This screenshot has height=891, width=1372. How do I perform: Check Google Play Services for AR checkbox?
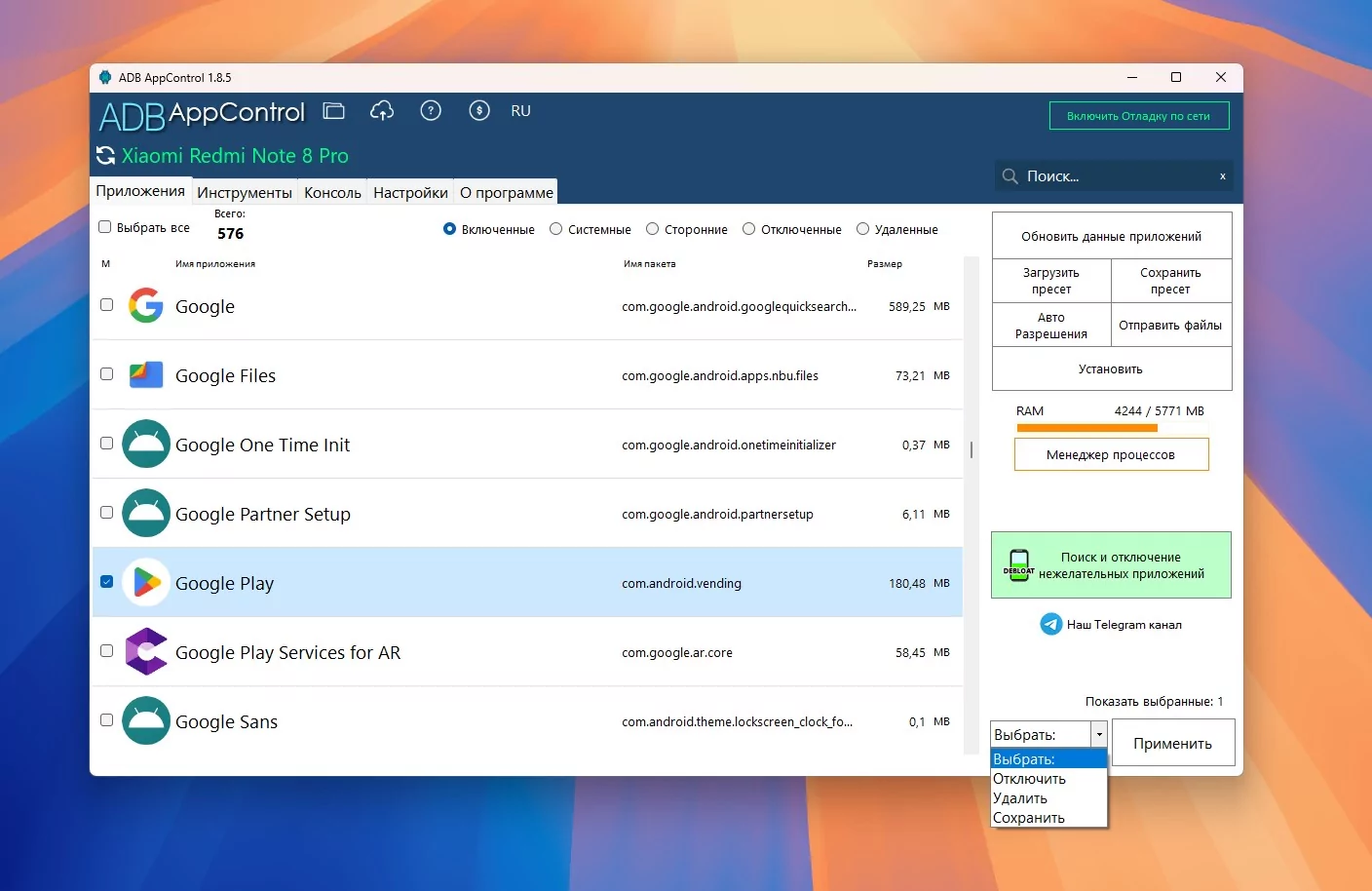(x=107, y=651)
